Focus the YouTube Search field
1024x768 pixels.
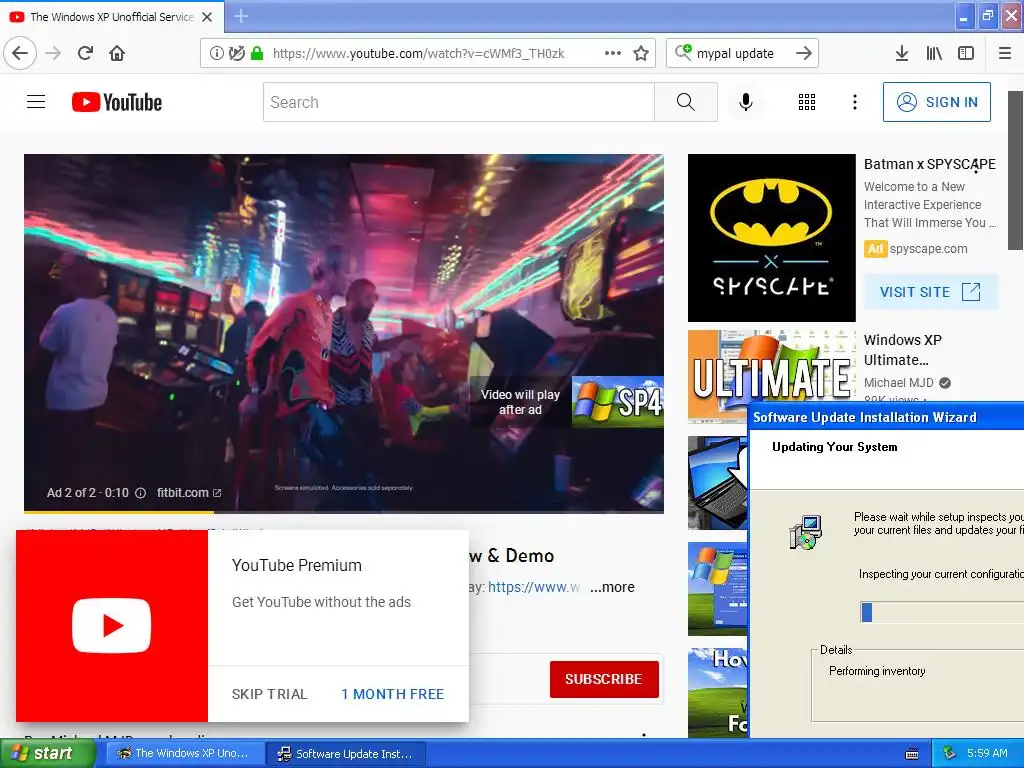click(x=458, y=102)
